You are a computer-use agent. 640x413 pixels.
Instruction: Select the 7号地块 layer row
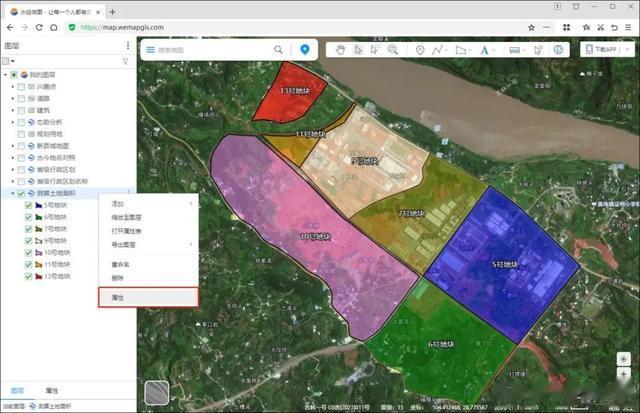tap(55, 229)
